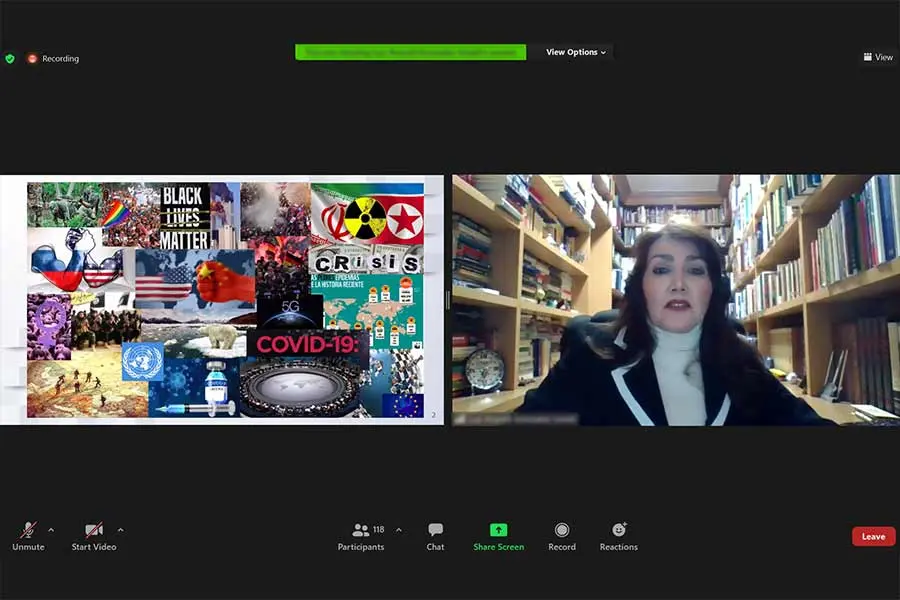Open the Chat panel

click(435, 536)
